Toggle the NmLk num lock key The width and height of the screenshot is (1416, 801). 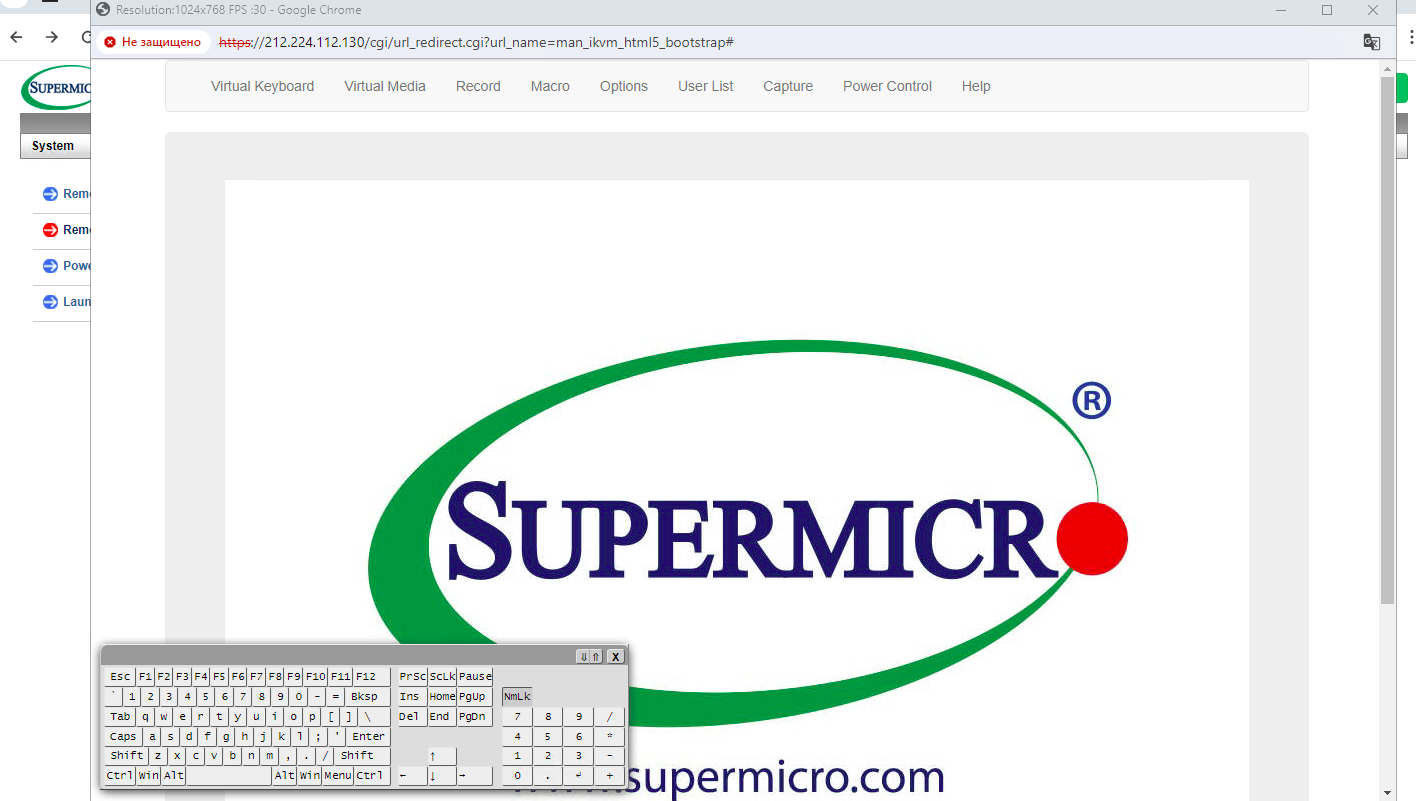tap(517, 696)
